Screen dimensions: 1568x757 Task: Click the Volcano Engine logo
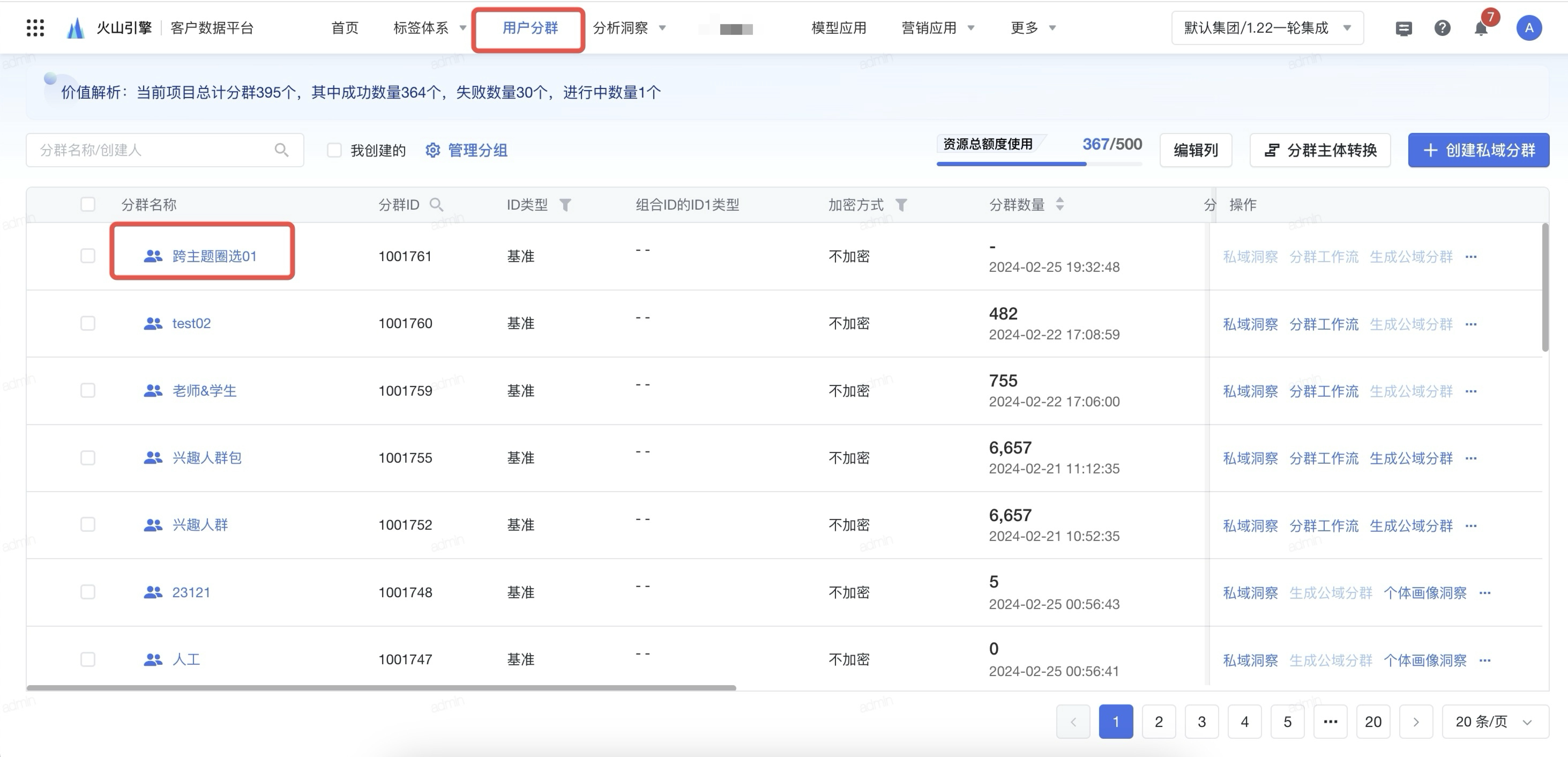pos(76,28)
